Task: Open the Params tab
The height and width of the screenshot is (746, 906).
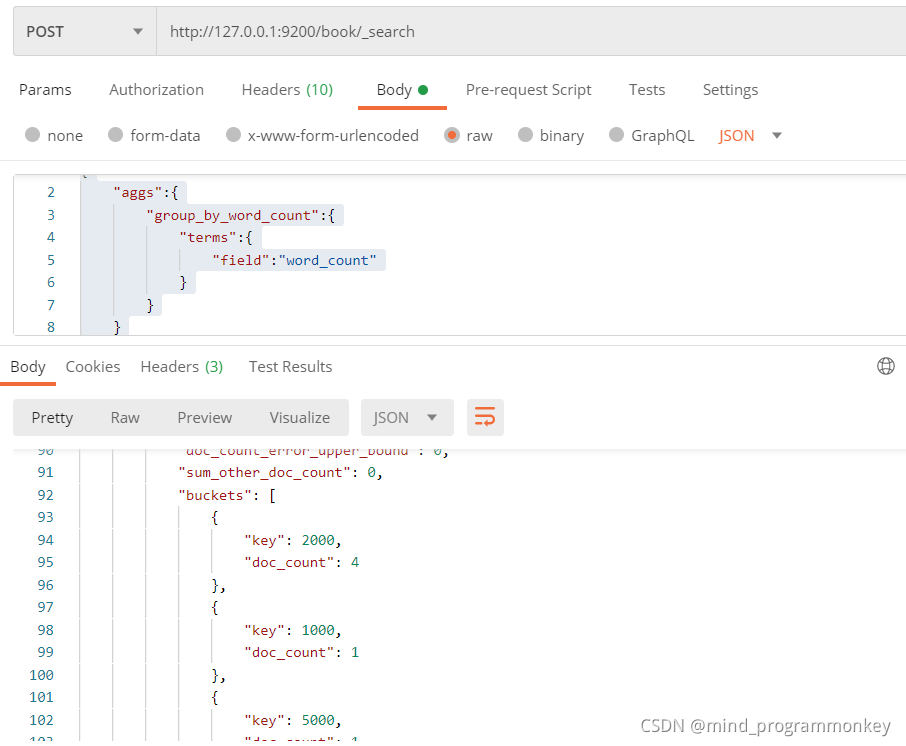Action: coord(45,90)
